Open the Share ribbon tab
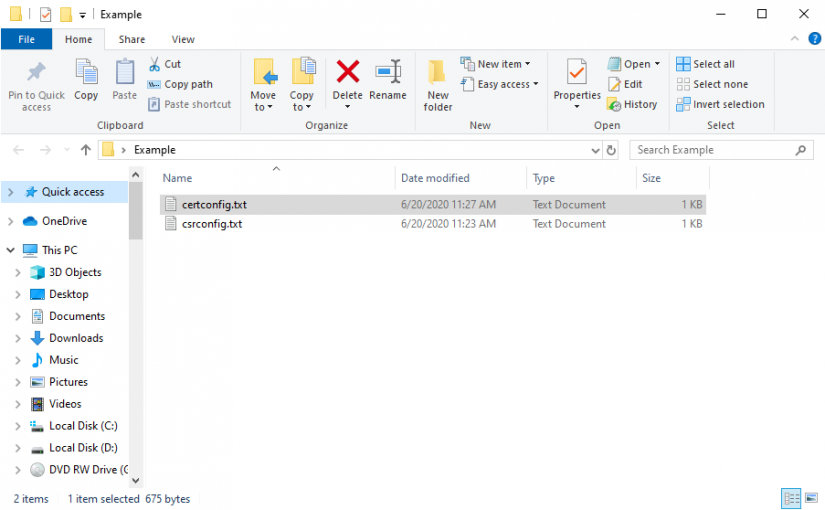This screenshot has width=825, height=510. pos(132,39)
